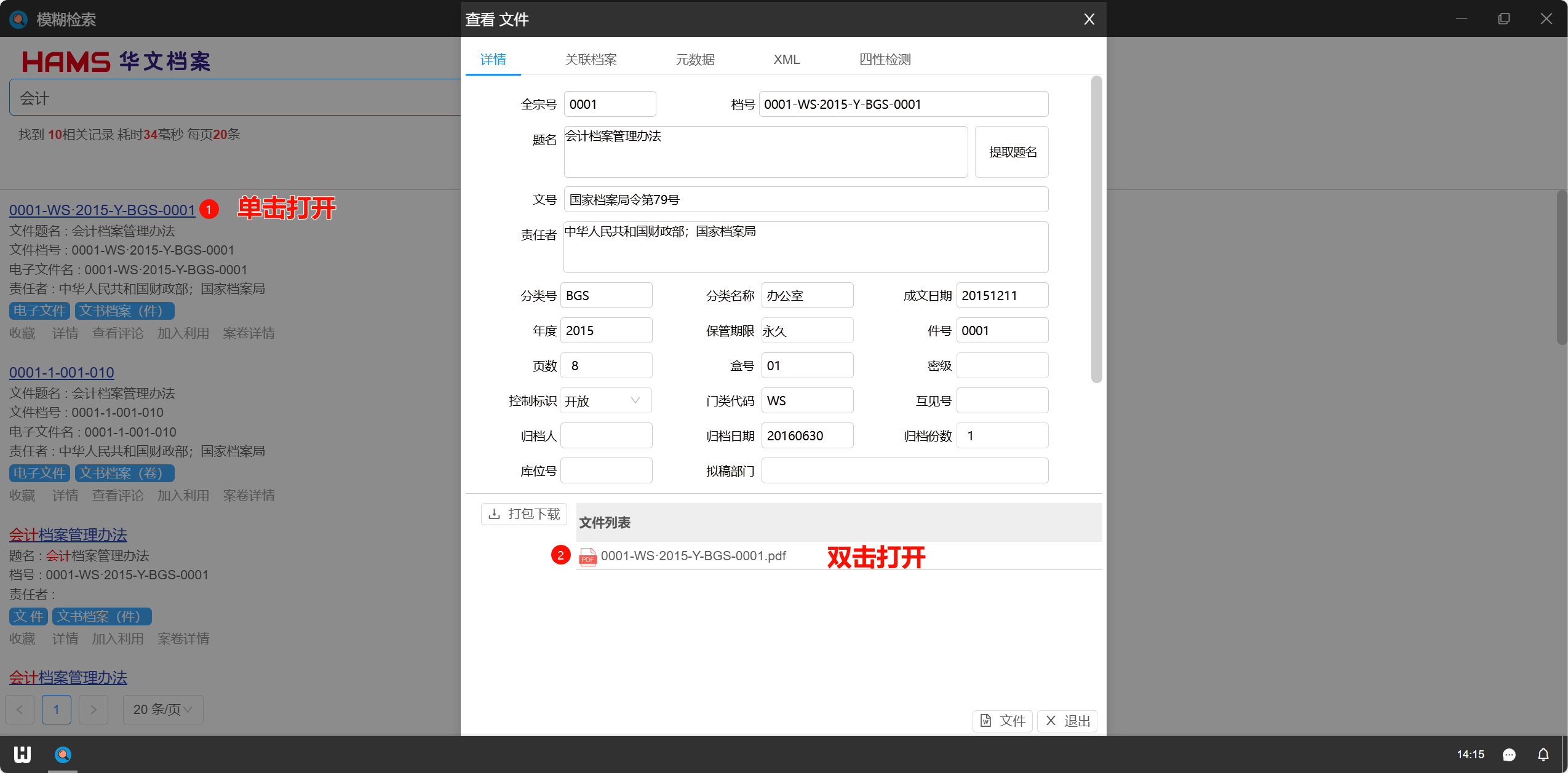Click the HAMS search app icon in taskbar
This screenshot has width=1568, height=773.
tap(63, 755)
